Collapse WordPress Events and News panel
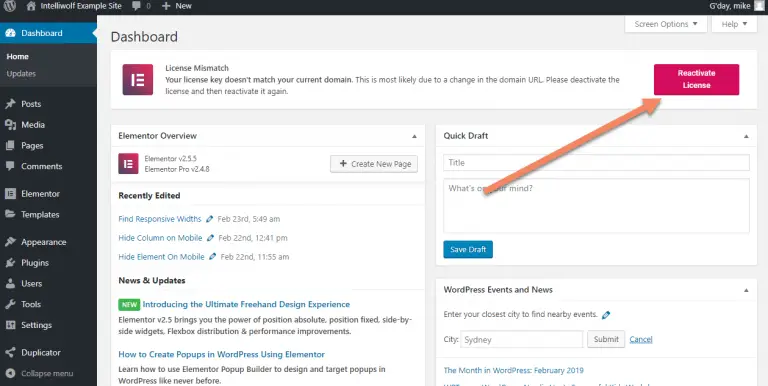The width and height of the screenshot is (768, 386). [746, 290]
